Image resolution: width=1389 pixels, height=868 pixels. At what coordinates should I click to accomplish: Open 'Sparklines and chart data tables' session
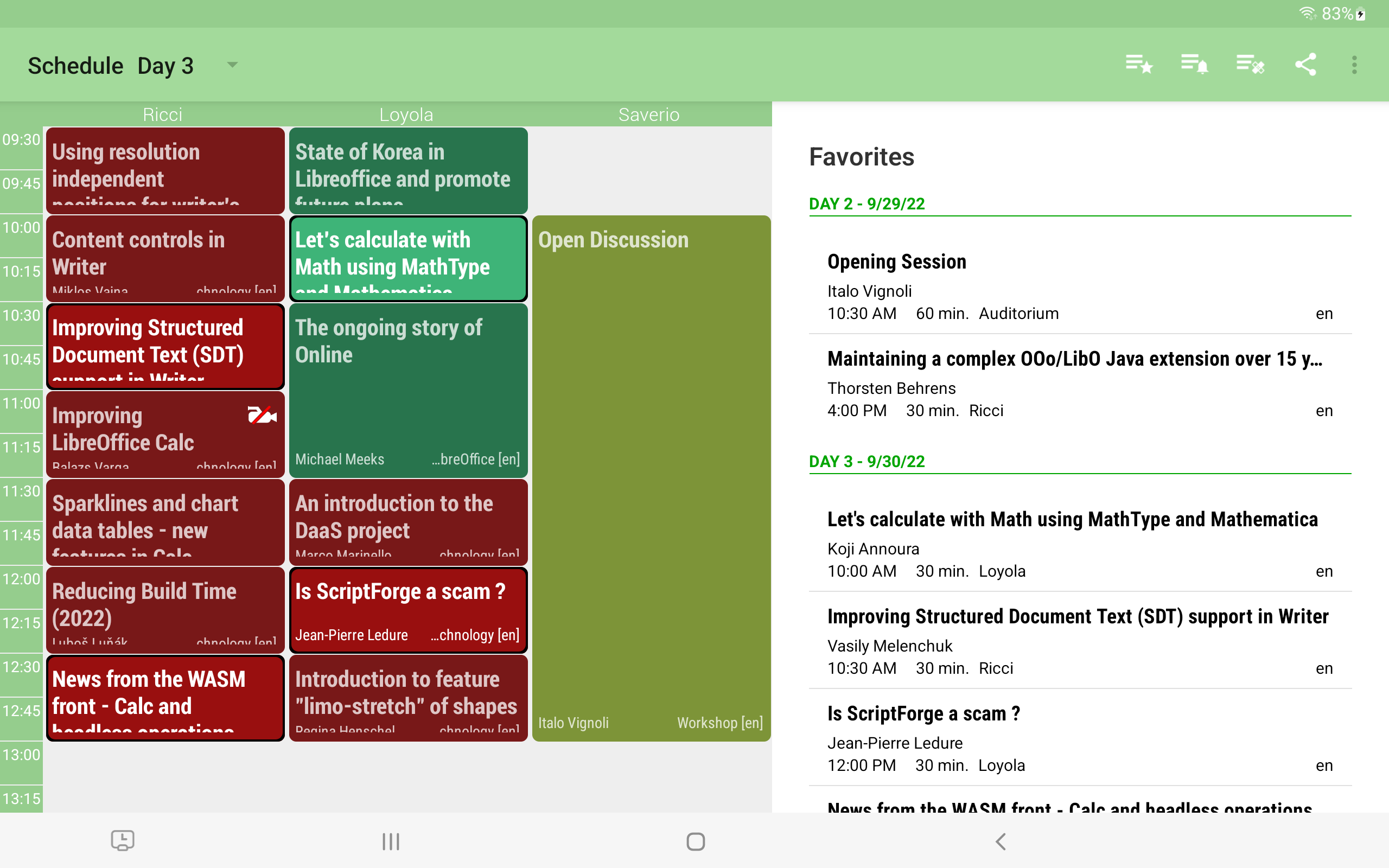click(165, 522)
